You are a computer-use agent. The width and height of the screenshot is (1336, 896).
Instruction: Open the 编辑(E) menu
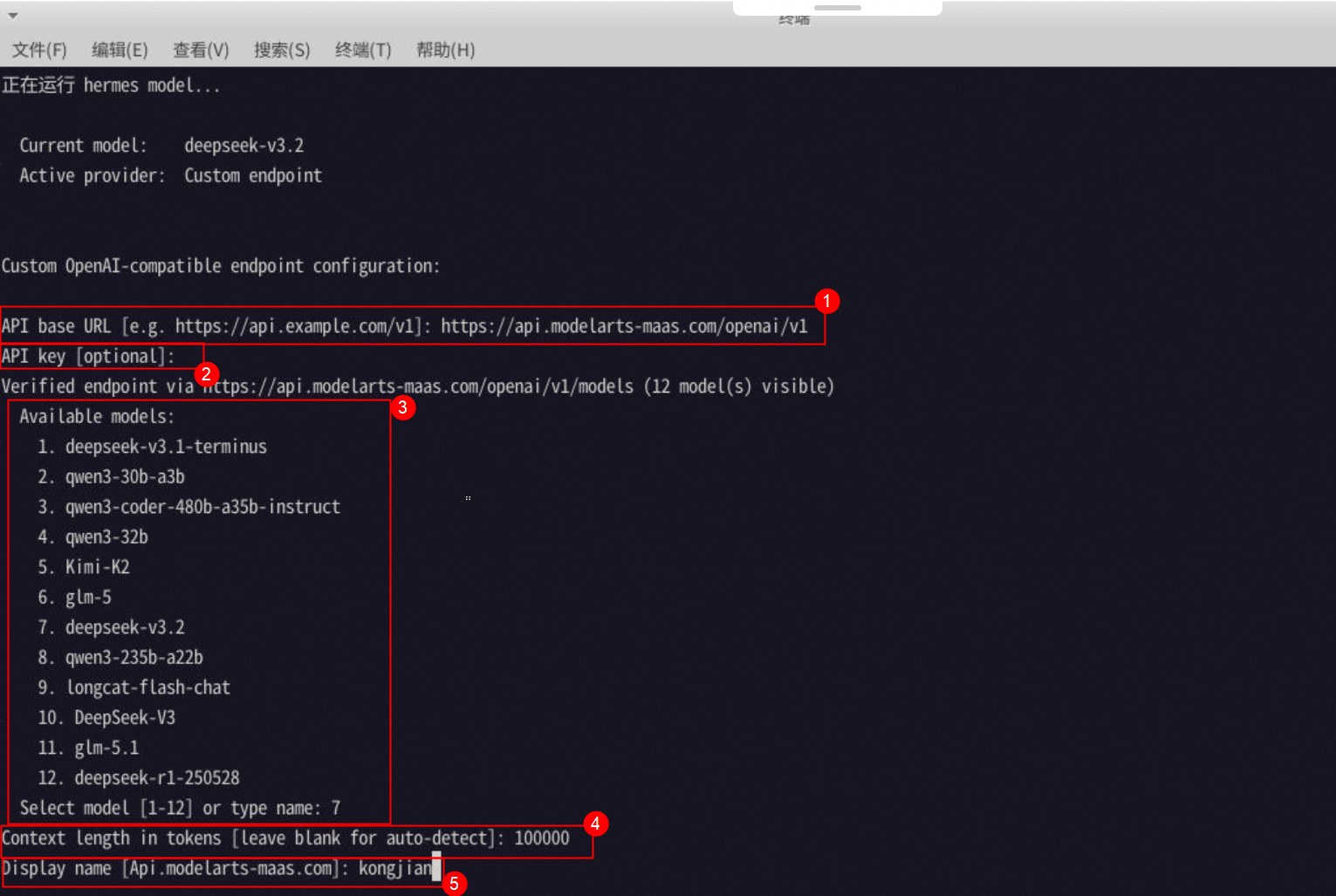[120, 50]
